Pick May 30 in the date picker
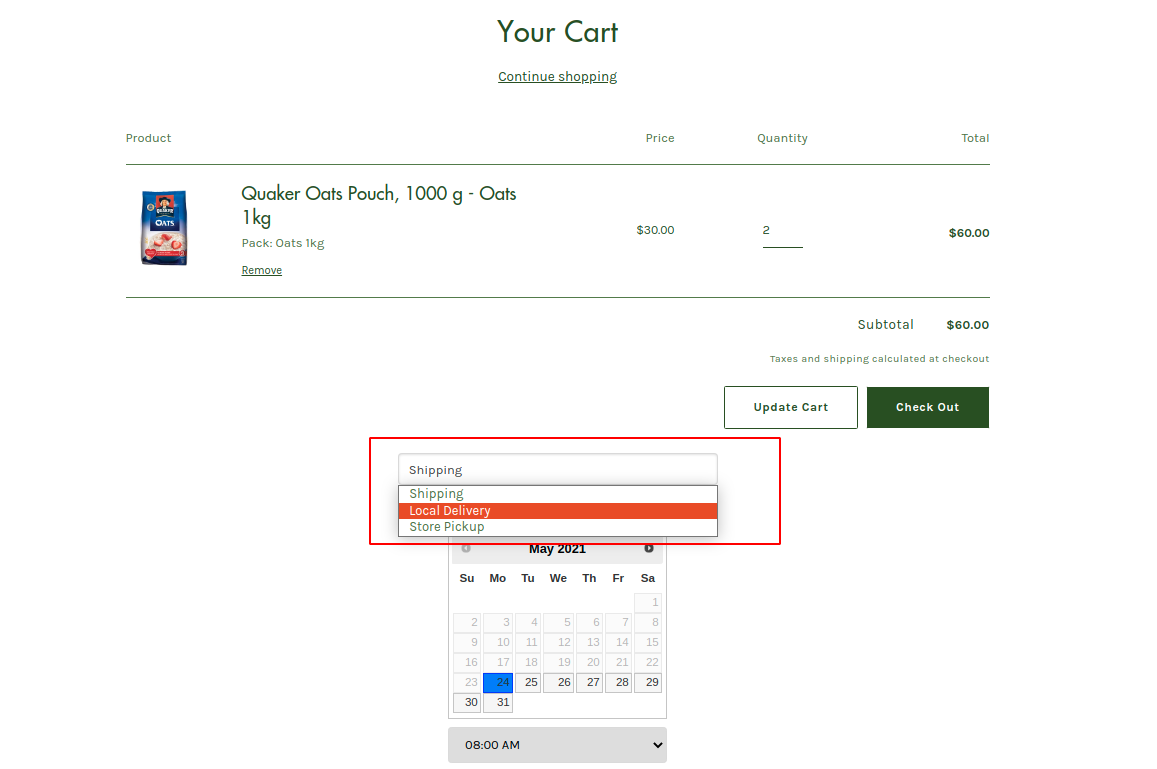The image size is (1157, 769). (467, 703)
